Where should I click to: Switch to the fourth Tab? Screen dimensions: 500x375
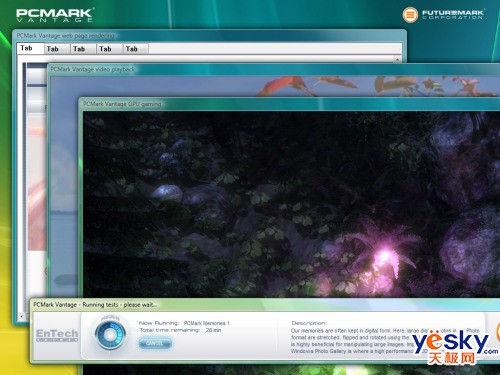[x=110, y=49]
